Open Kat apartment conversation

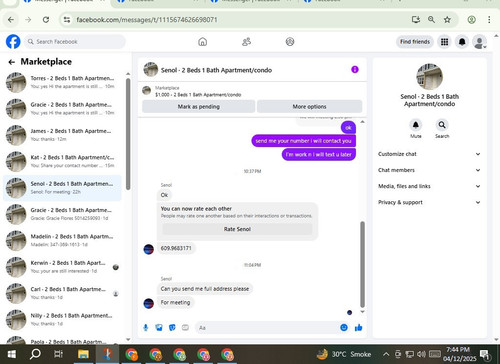(x=62, y=161)
